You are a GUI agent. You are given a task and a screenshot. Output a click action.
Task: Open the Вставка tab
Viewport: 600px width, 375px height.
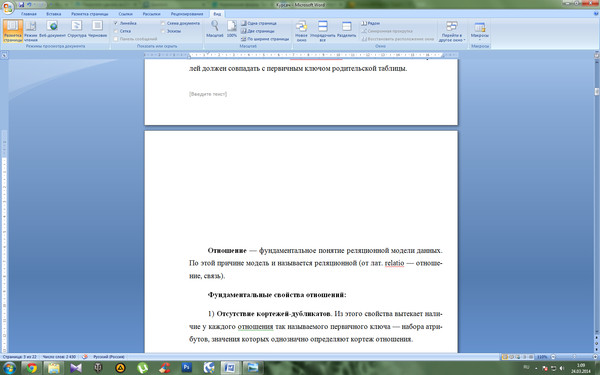[54, 14]
